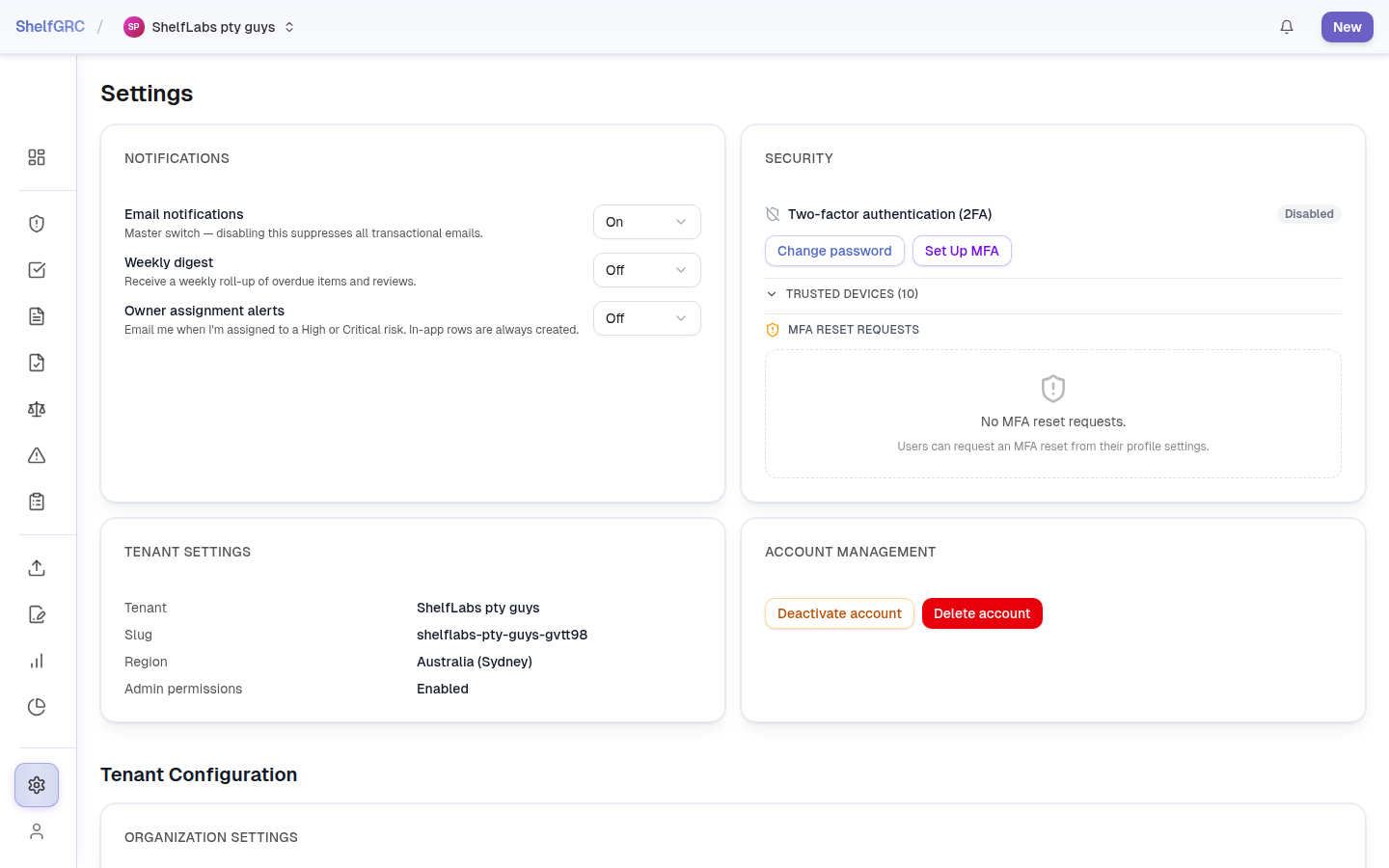Click the Tenant name ShelfLabs pty guys value
The width and height of the screenshot is (1389, 868).
point(478,608)
